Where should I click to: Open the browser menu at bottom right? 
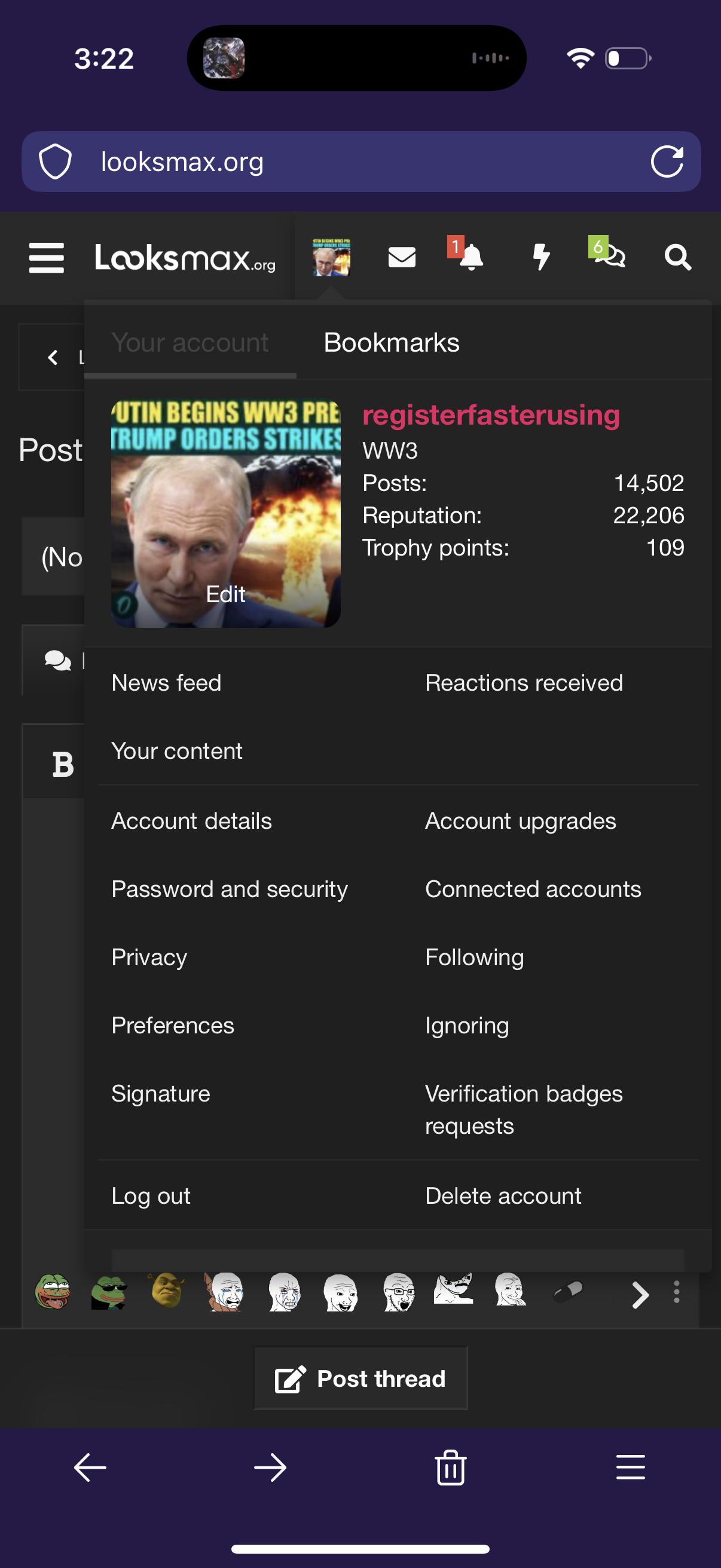(x=630, y=1468)
